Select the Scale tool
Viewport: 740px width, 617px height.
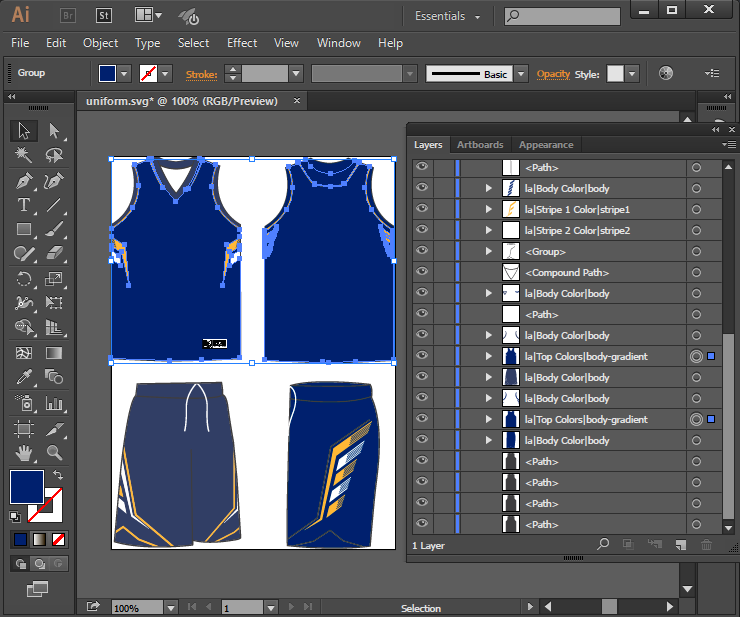(54, 279)
